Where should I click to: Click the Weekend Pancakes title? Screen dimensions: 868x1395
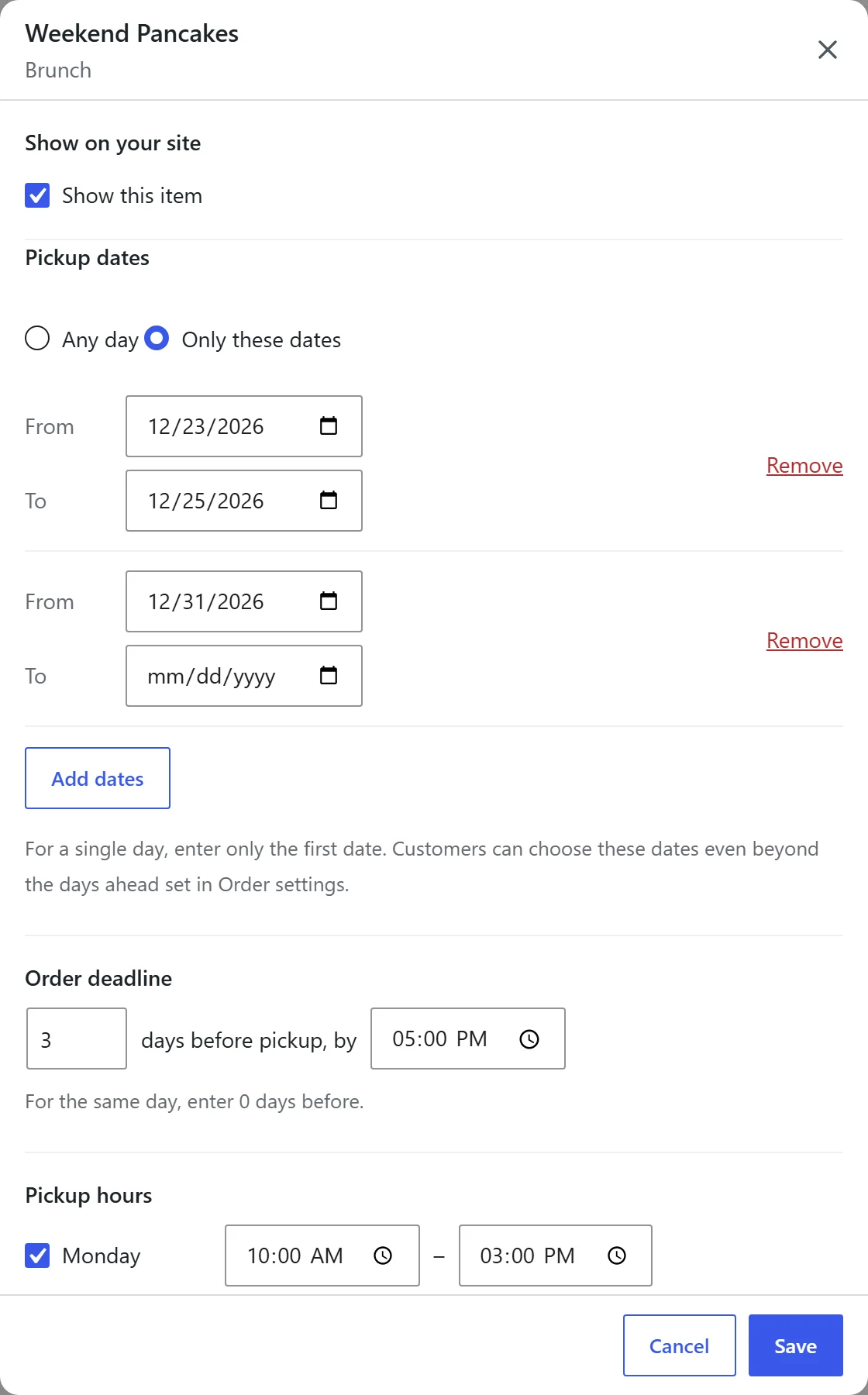(132, 33)
